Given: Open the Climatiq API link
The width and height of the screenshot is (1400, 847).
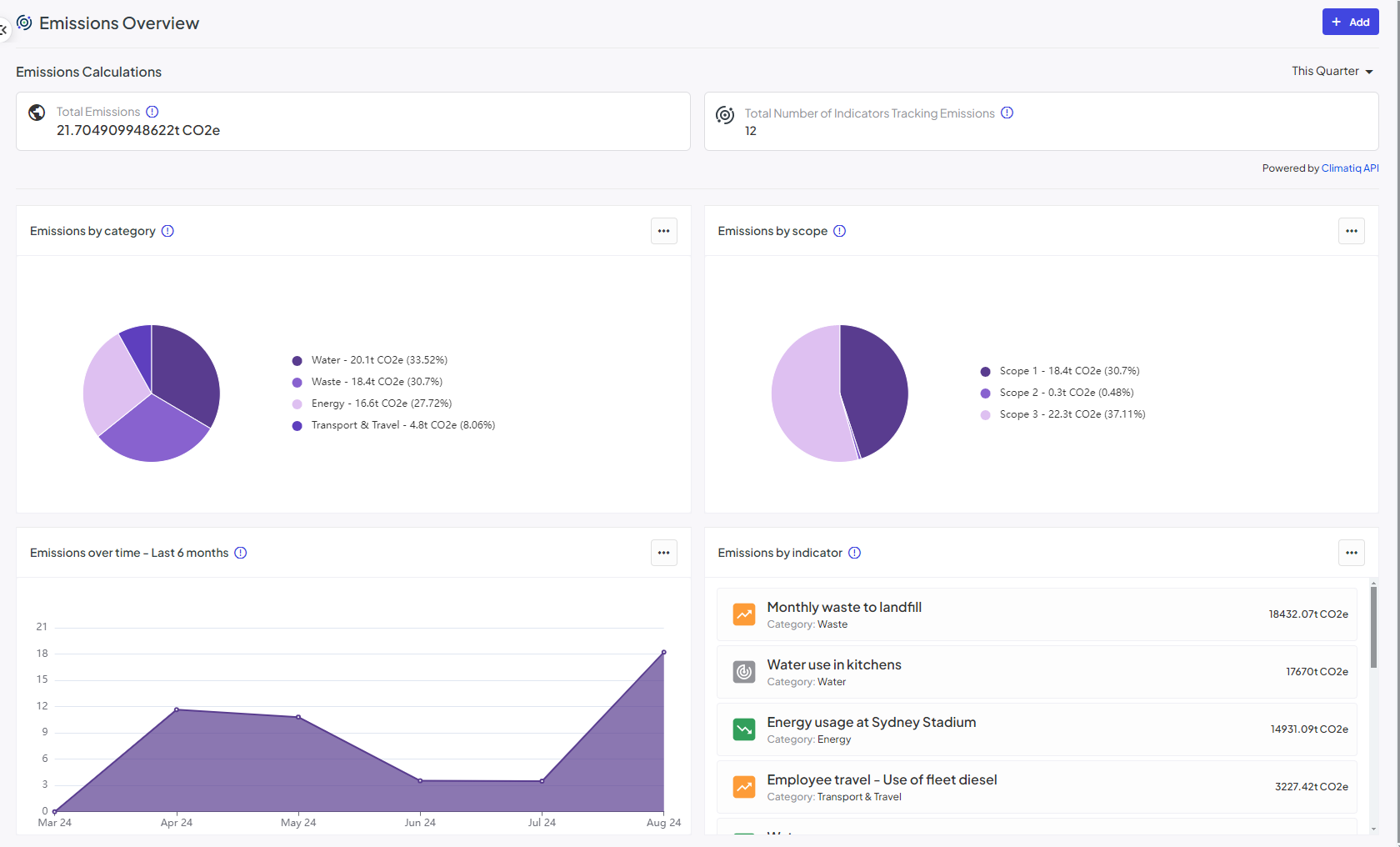Looking at the screenshot, I should click(x=1350, y=168).
